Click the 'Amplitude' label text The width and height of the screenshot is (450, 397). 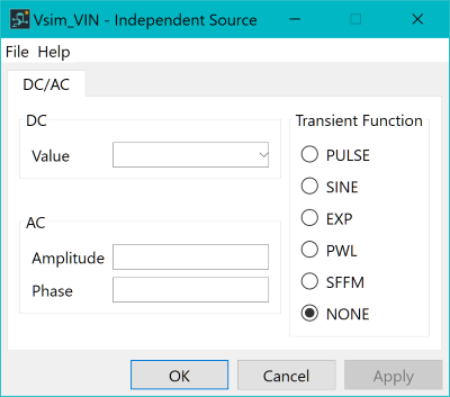[x=68, y=258]
